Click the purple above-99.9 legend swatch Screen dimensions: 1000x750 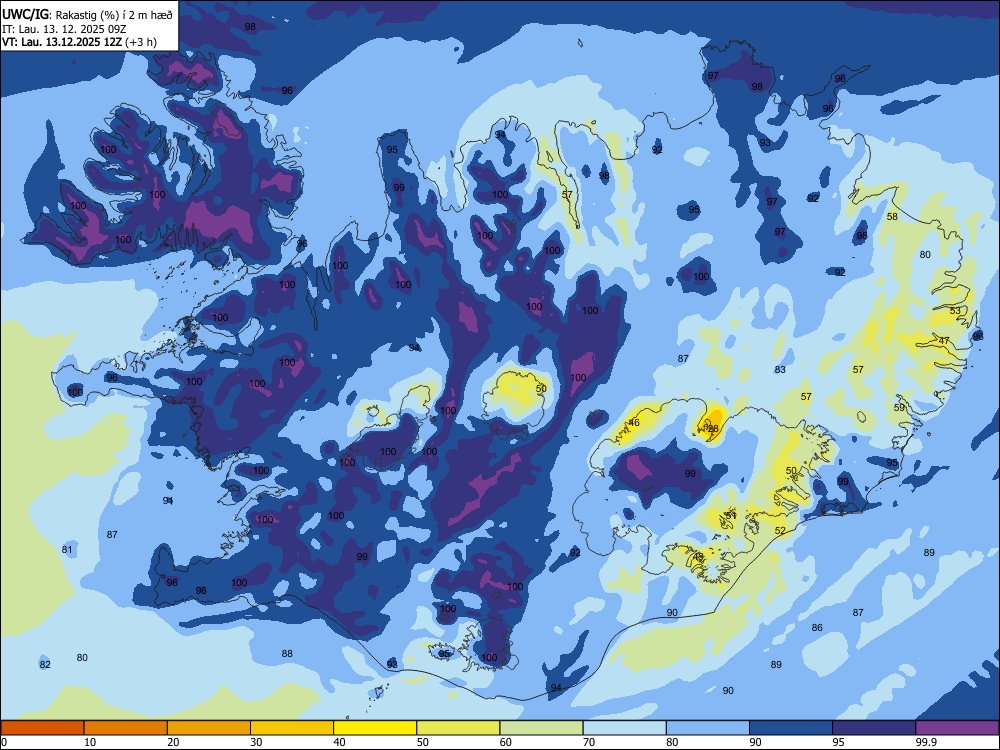(x=957, y=728)
